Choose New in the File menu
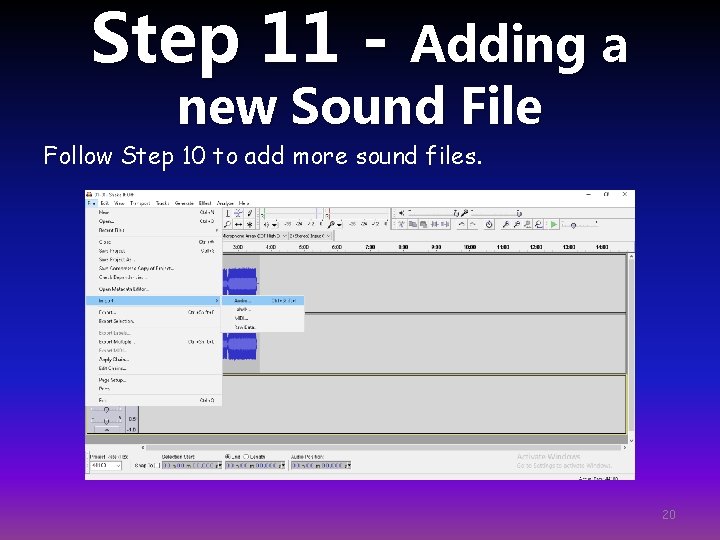Screen dimensions: 720x540 click(154, 212)
